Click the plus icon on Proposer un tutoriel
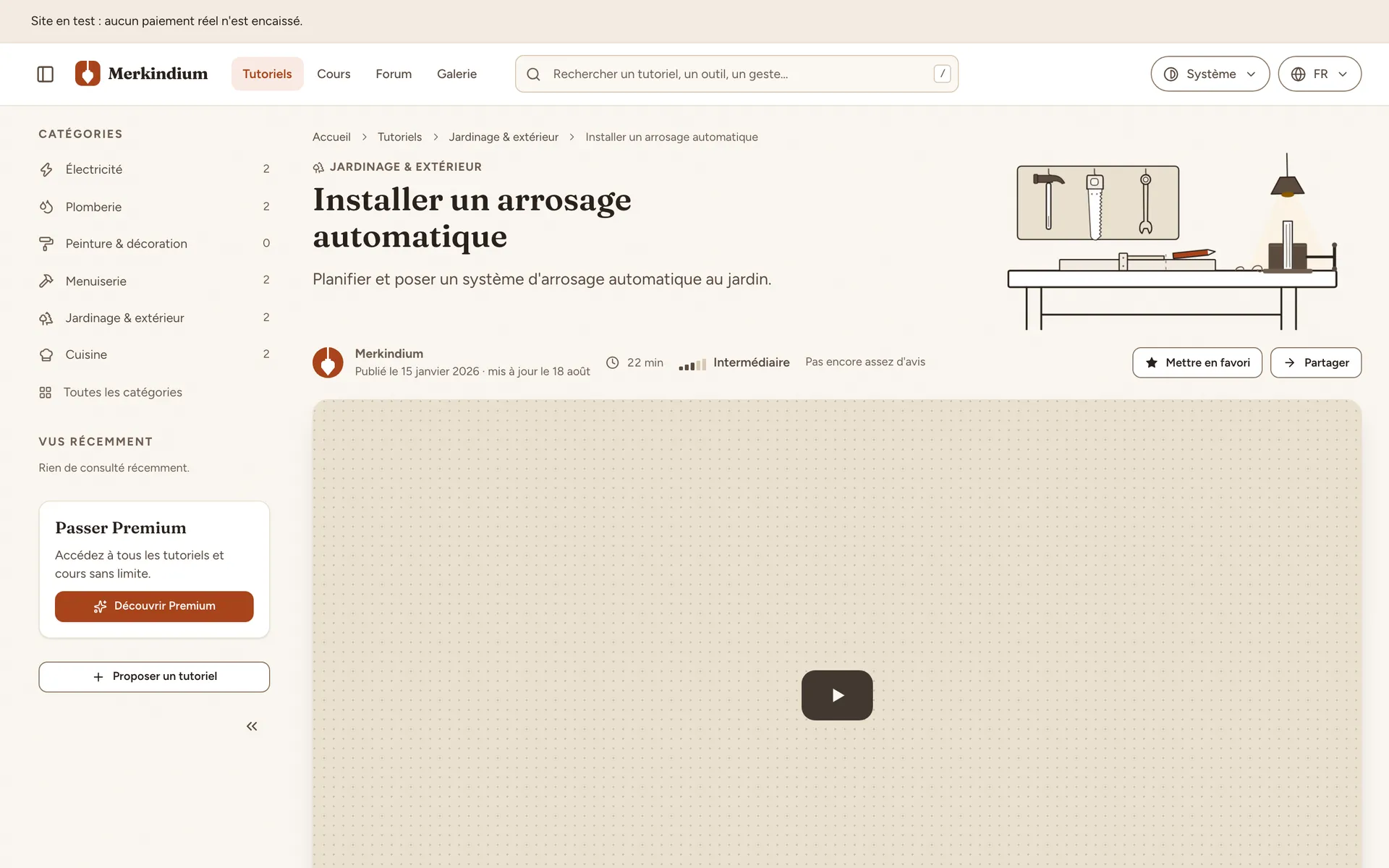Viewport: 1389px width, 868px height. point(98,677)
